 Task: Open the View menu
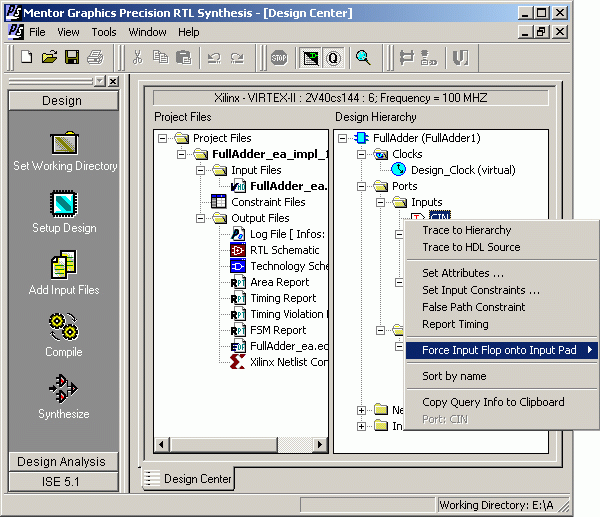pos(68,32)
